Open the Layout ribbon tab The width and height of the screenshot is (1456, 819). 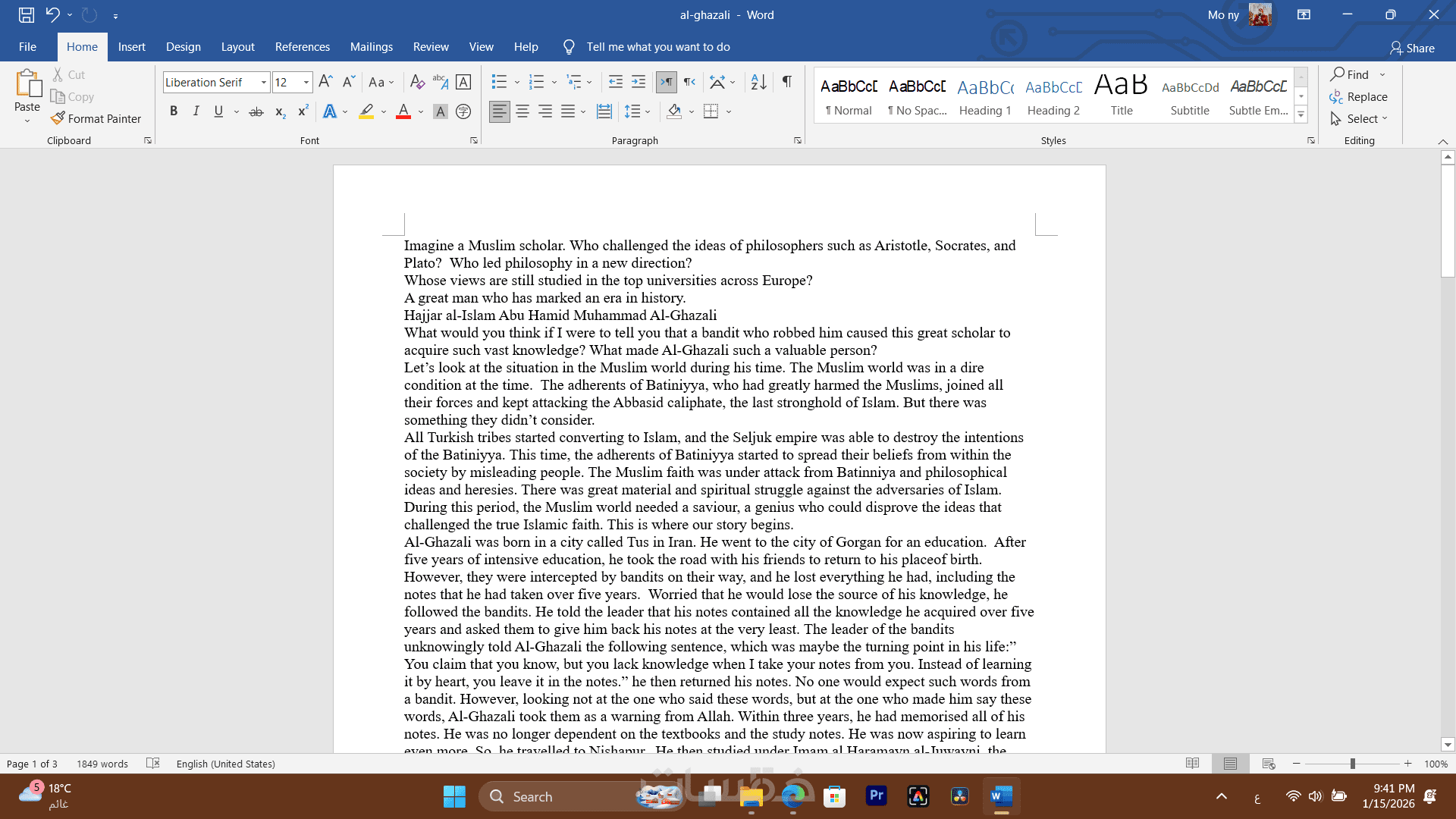pos(237,47)
